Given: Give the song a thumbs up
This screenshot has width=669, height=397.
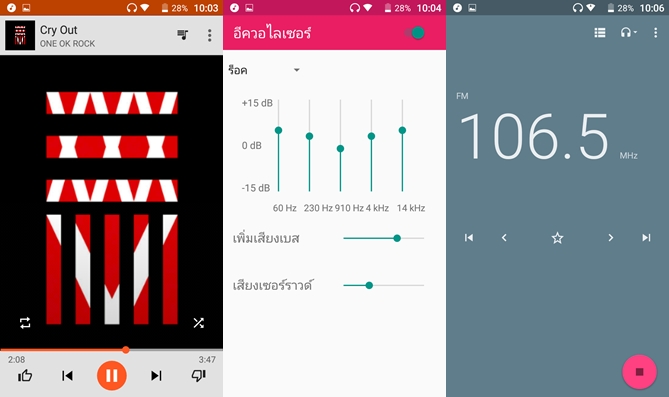Looking at the screenshot, I should tap(25, 376).
